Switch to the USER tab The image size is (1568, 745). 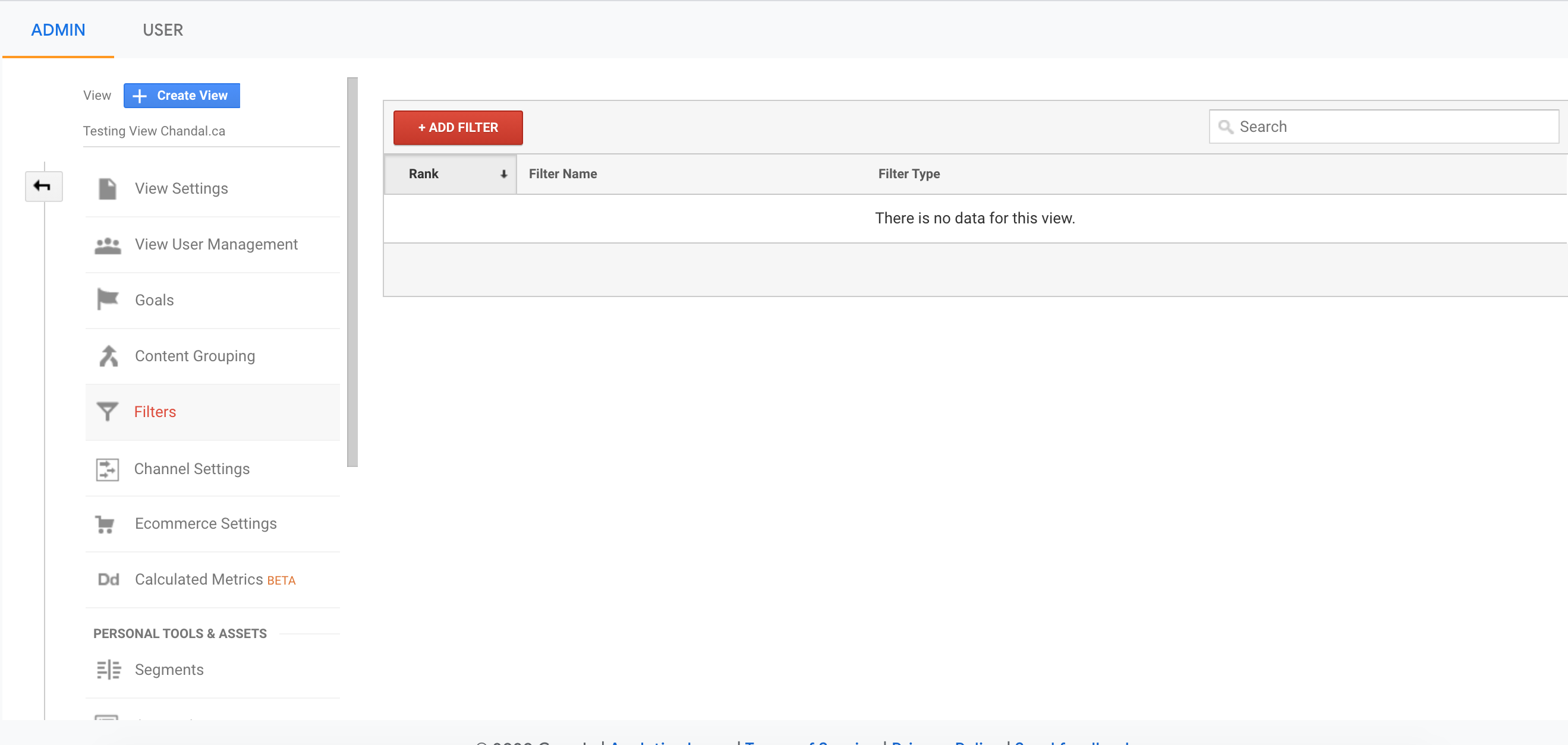[x=162, y=29]
